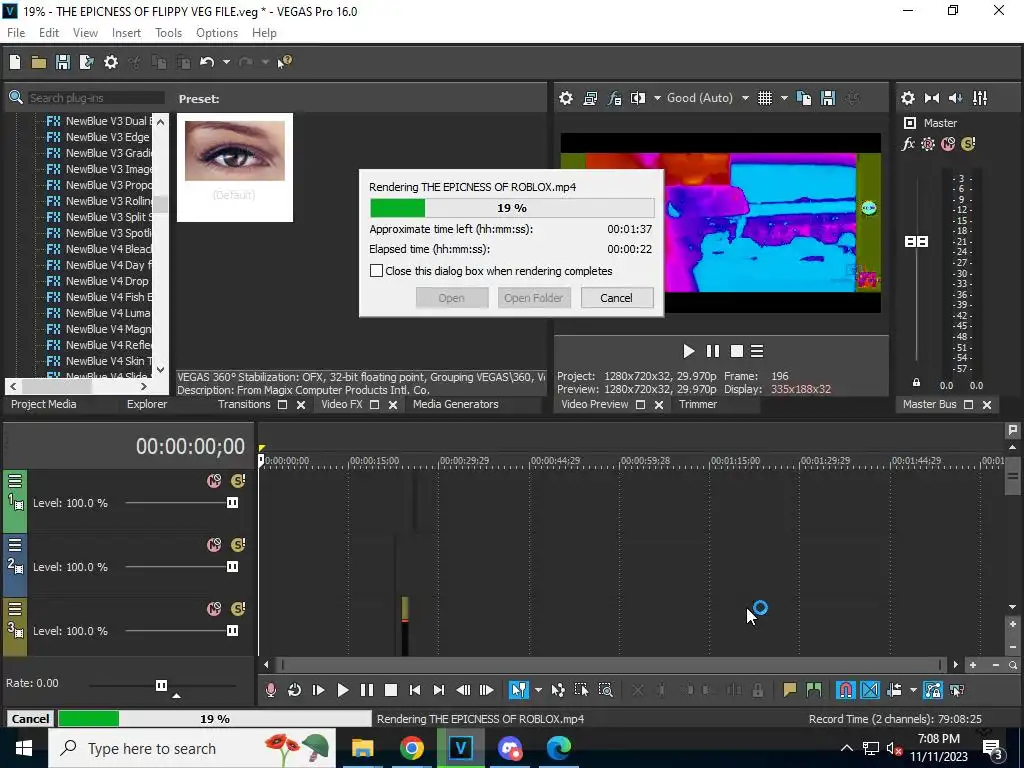Open Mixing Console sliders icon

[x=980, y=98]
